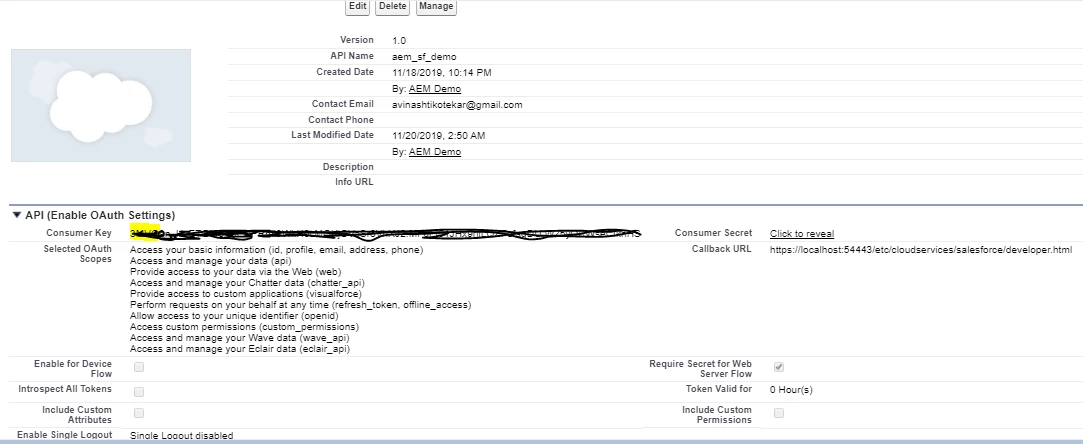Click the Delete button
The width and height of the screenshot is (1083, 444).
[392, 7]
